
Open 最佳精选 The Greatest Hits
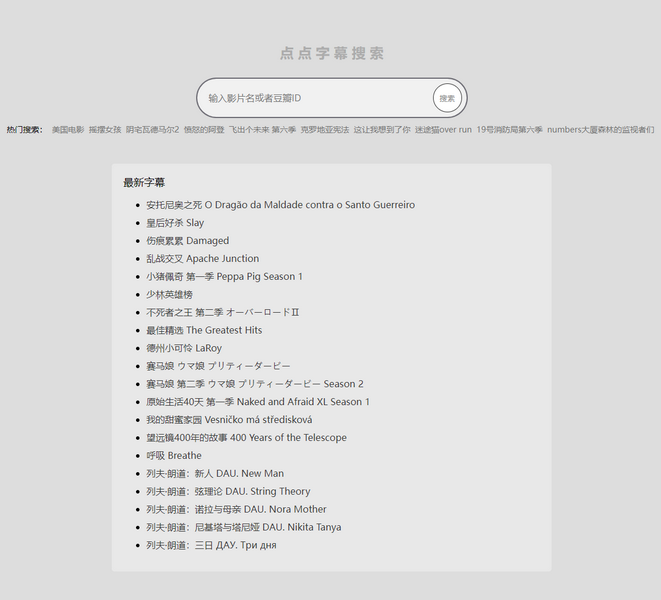(204, 330)
